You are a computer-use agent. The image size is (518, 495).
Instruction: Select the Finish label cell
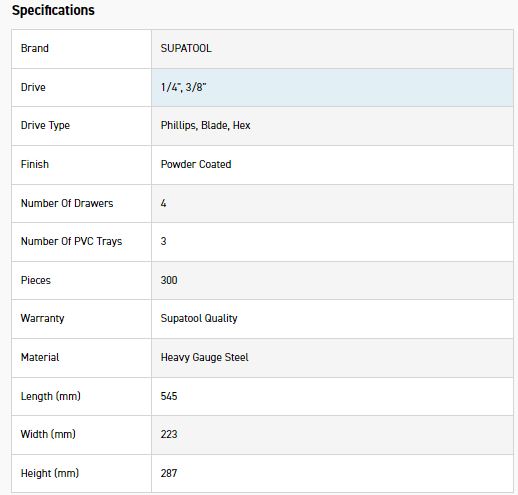point(81,165)
